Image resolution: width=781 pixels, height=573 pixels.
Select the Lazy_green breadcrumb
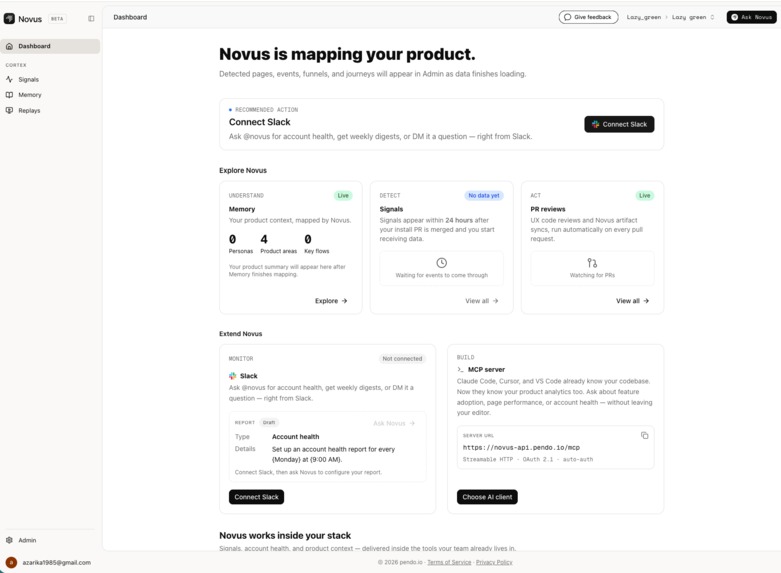click(644, 17)
